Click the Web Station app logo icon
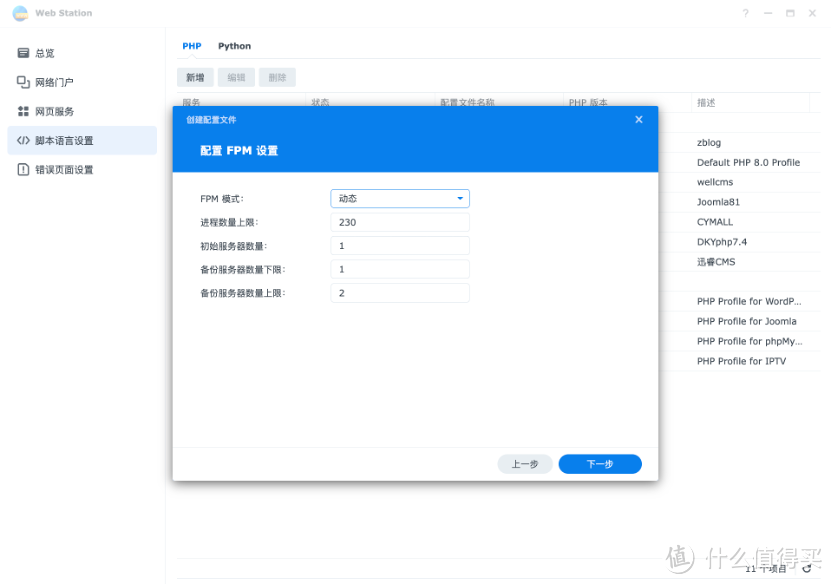Viewport: 832px width, 584px height. (x=20, y=13)
